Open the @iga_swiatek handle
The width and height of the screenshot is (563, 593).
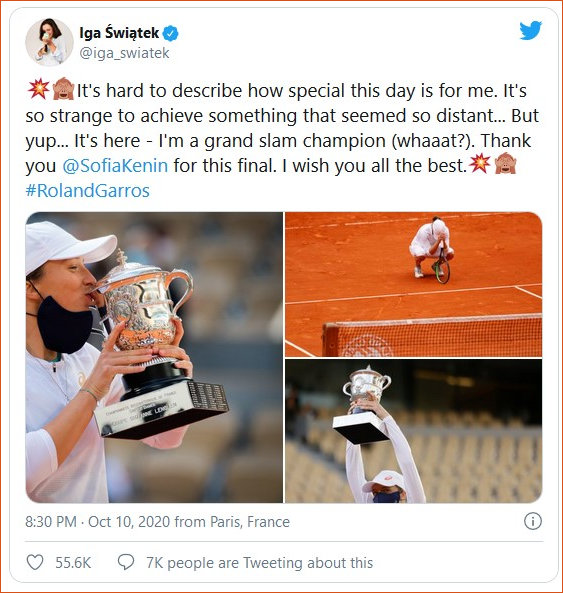(x=124, y=53)
